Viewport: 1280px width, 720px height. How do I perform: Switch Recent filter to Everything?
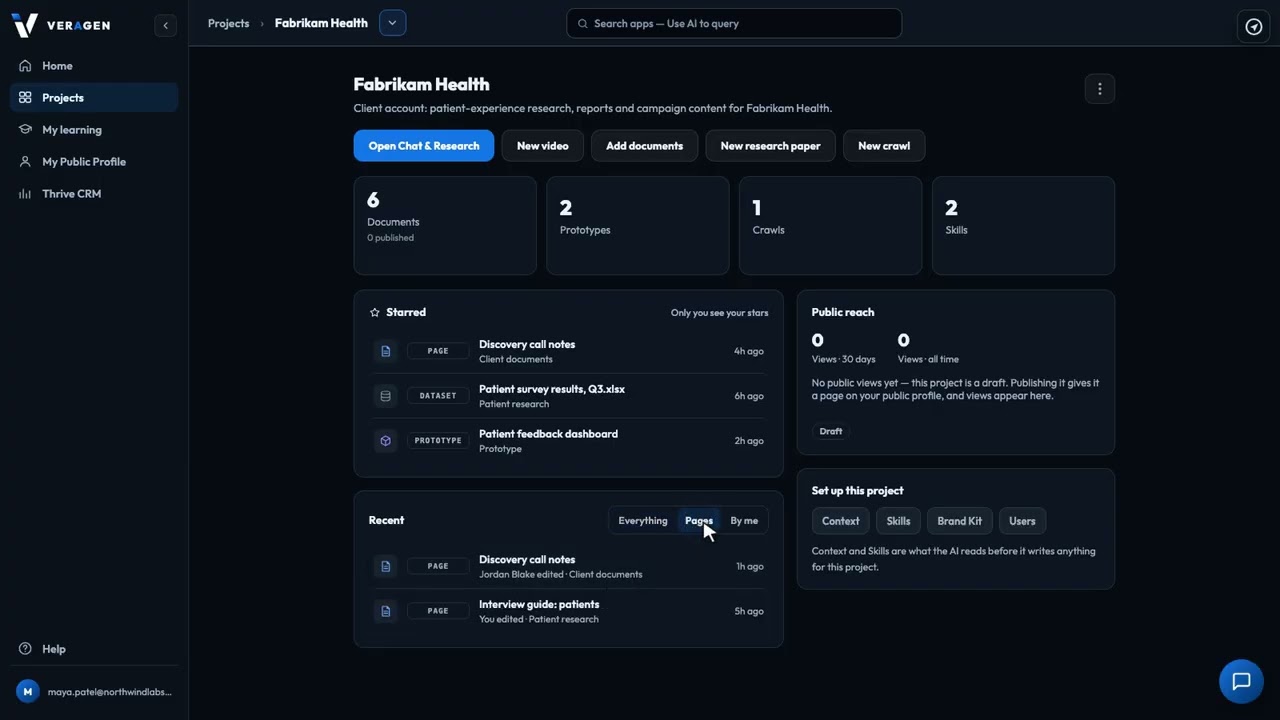pyautogui.click(x=643, y=521)
